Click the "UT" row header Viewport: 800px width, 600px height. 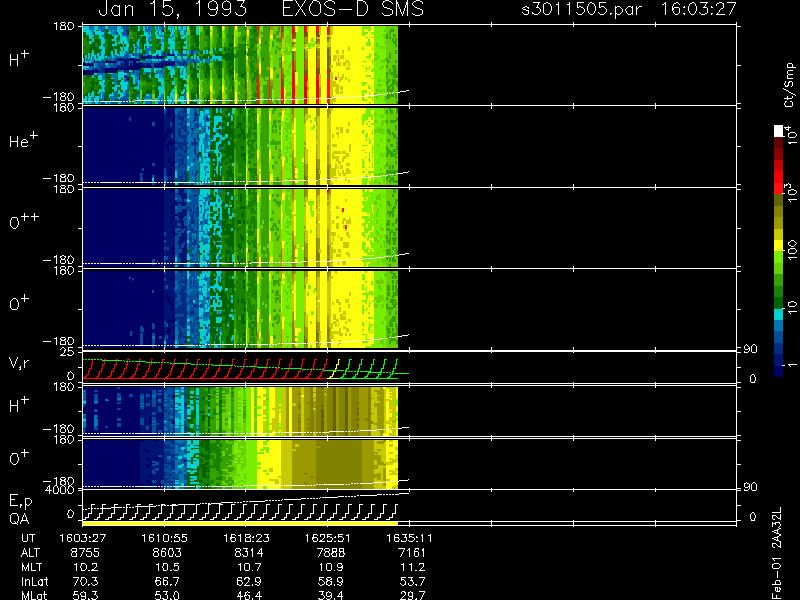coord(28,538)
